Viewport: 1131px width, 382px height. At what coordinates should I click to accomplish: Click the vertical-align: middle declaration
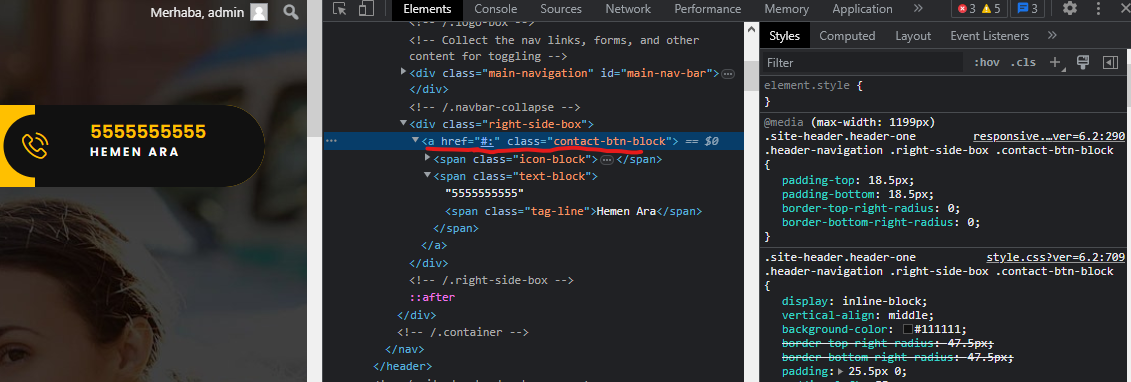pyautogui.click(x=858, y=315)
